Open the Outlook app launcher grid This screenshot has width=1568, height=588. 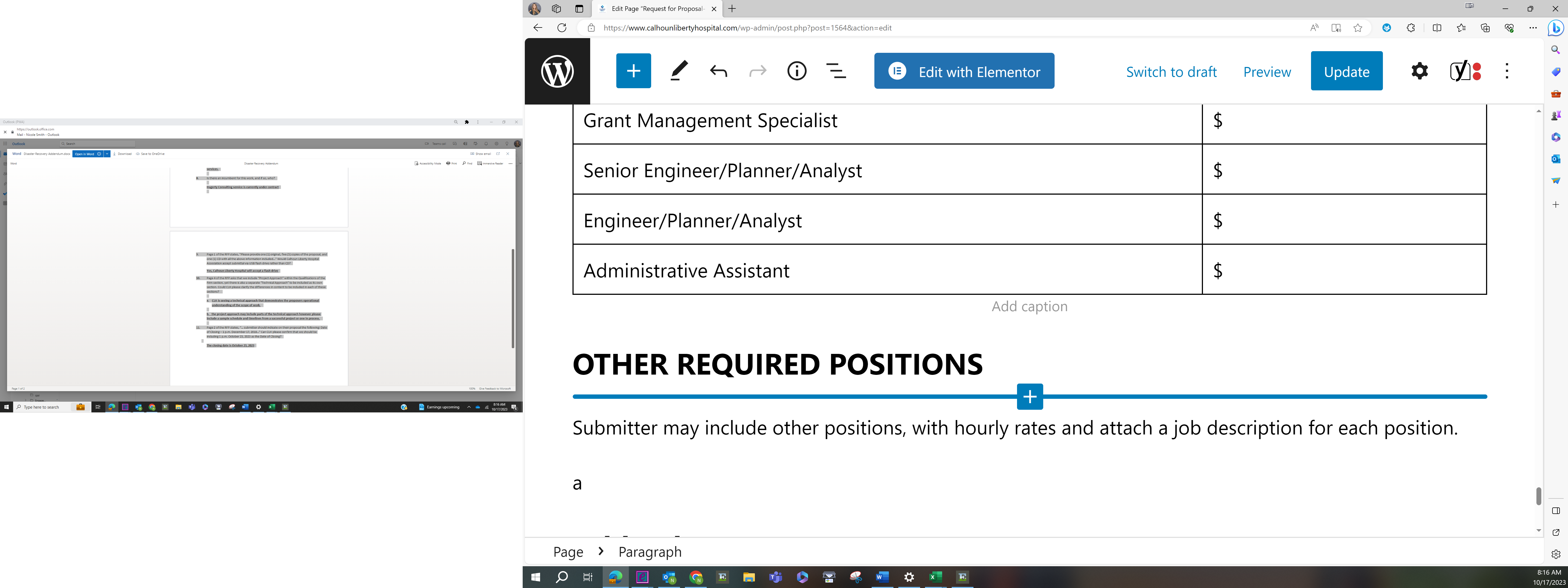[5, 144]
